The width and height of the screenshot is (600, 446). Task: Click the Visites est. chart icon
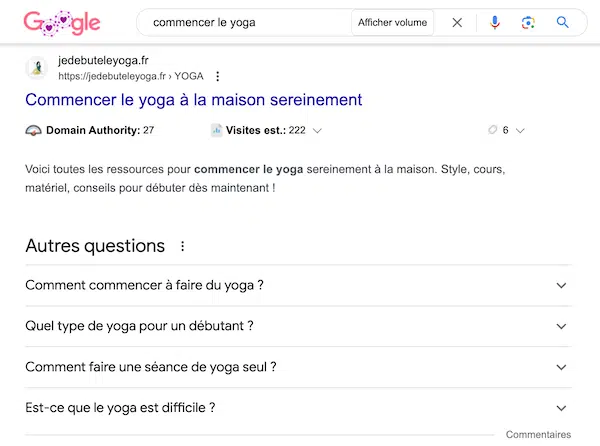[216, 130]
